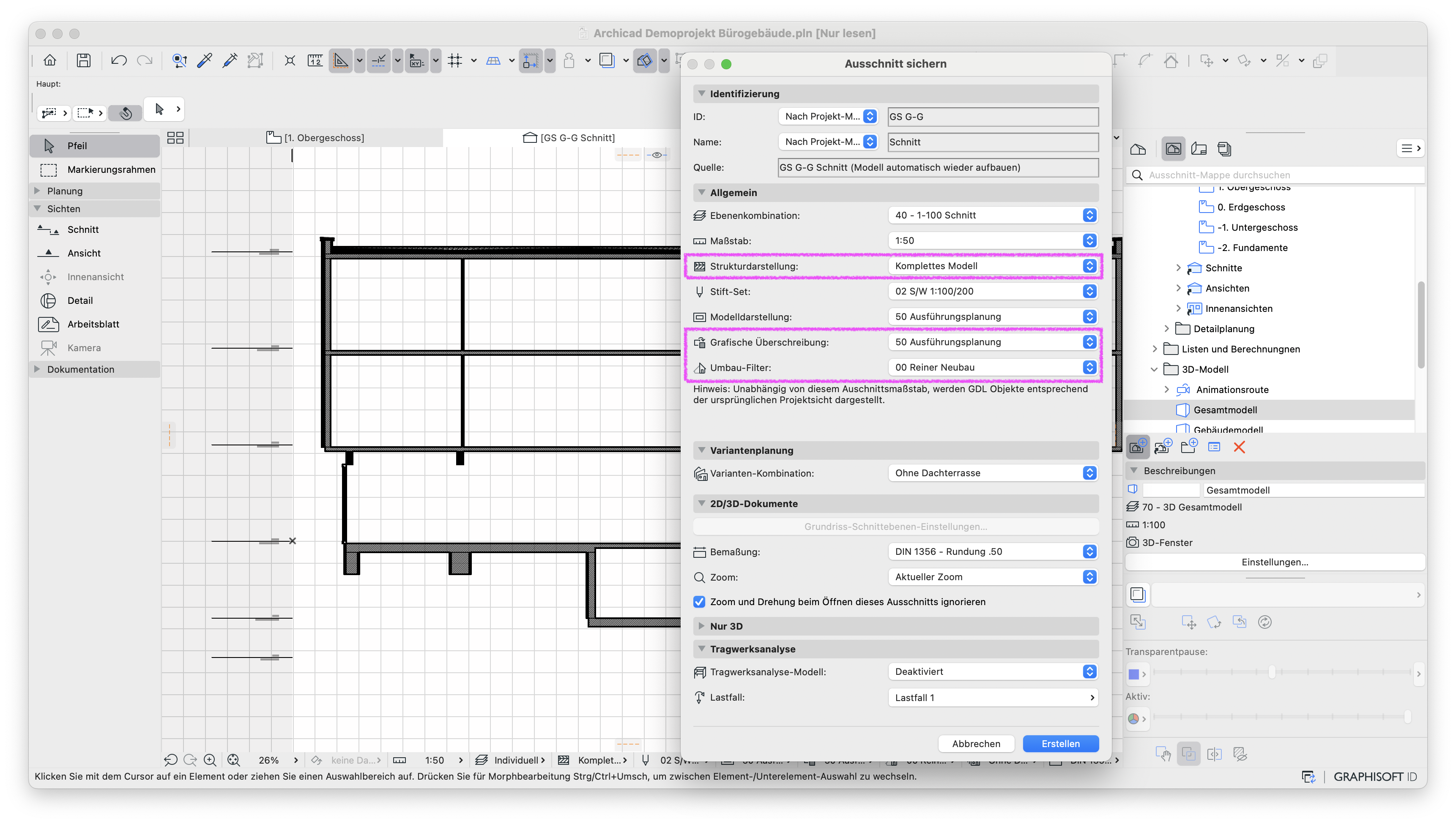Click the zoom in magnifier at bottom
The image size is (1456, 824).
210,760
